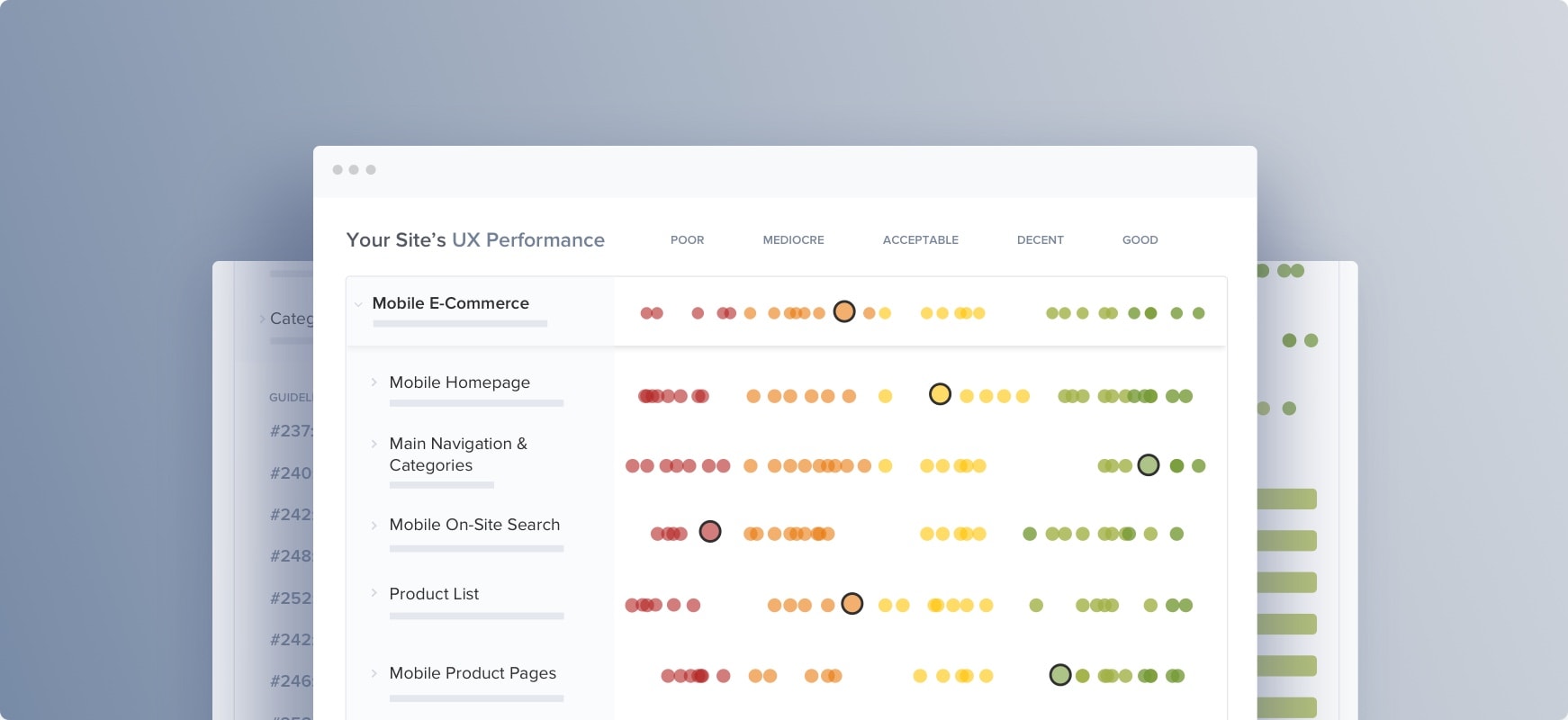The image size is (1568, 720).
Task: Collapse the Mobile E-Commerce section chevron
Action: [358, 304]
